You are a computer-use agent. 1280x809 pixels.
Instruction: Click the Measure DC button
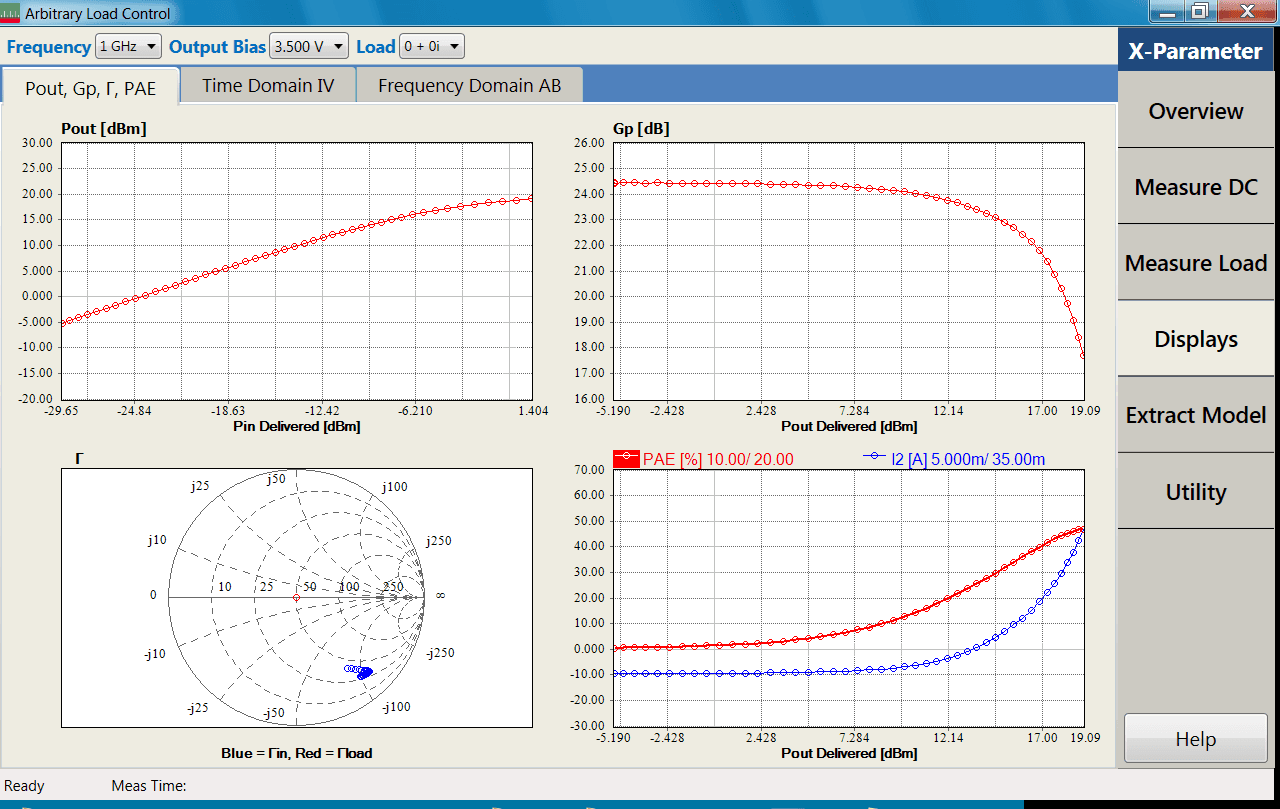(1196, 187)
